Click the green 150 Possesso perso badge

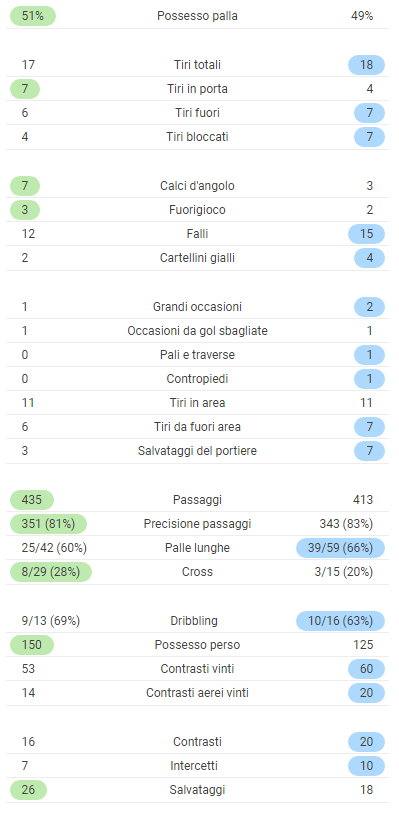(32, 645)
